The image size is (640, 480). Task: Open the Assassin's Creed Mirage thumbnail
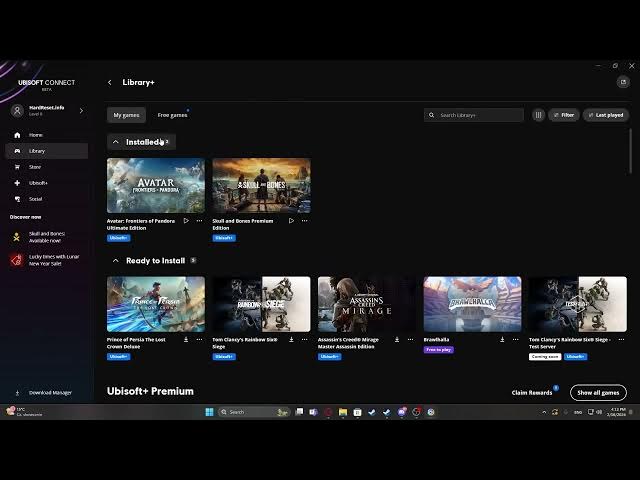coord(366,304)
